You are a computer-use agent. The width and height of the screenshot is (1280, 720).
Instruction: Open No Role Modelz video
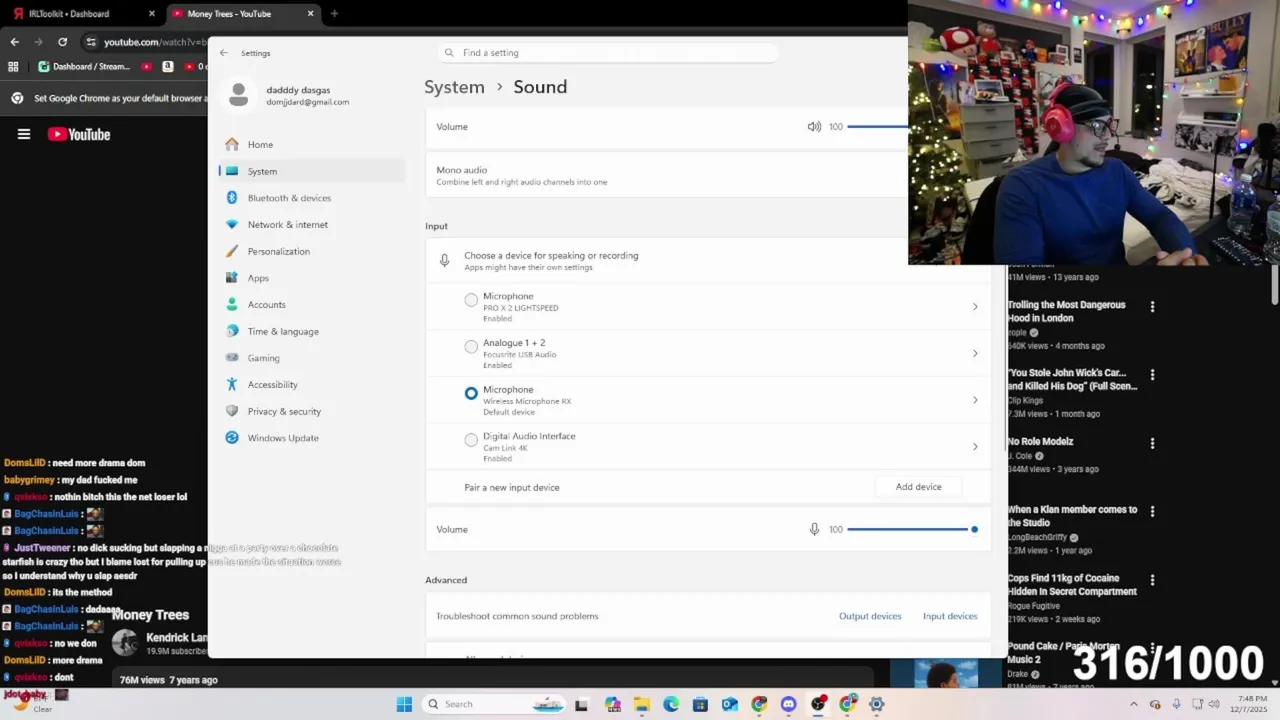[x=1040, y=441]
